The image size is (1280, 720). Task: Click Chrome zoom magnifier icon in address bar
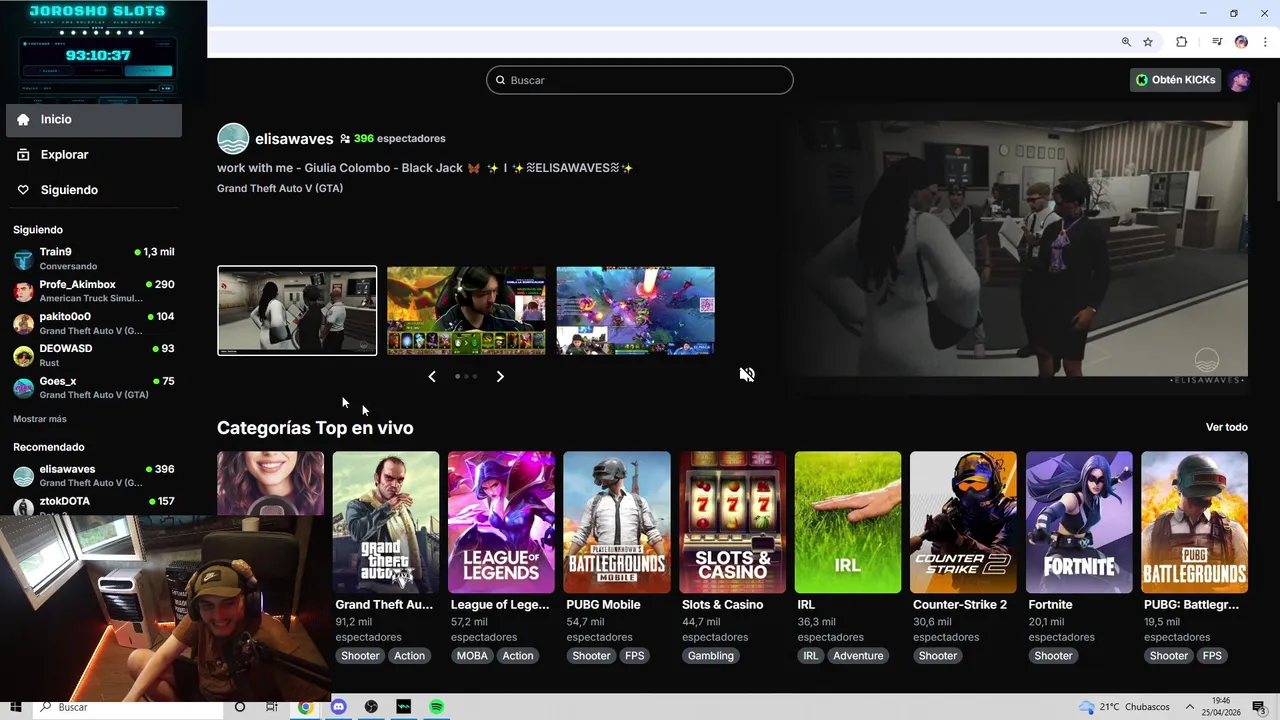pyautogui.click(x=1126, y=42)
